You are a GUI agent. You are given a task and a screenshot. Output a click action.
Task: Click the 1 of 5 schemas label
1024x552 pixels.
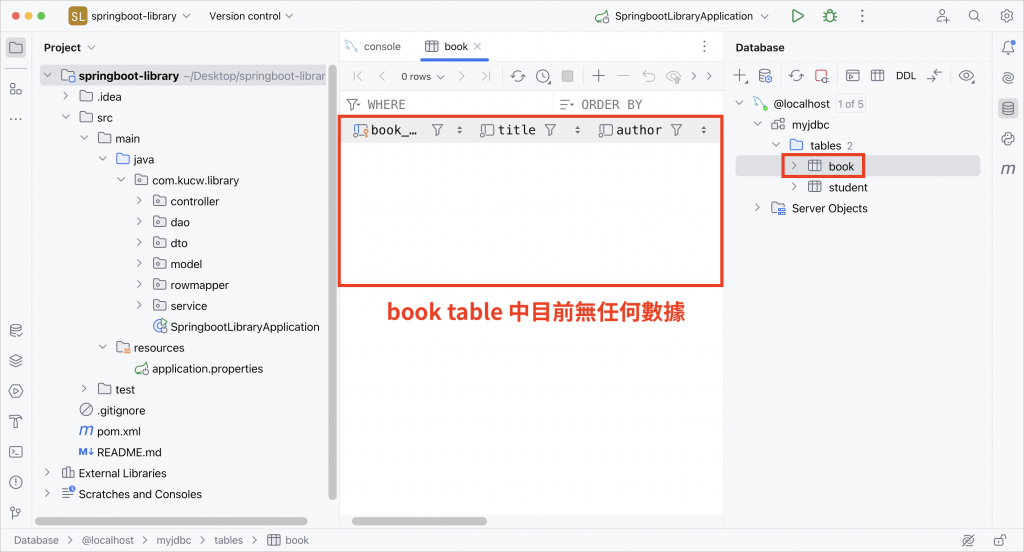[x=850, y=104]
